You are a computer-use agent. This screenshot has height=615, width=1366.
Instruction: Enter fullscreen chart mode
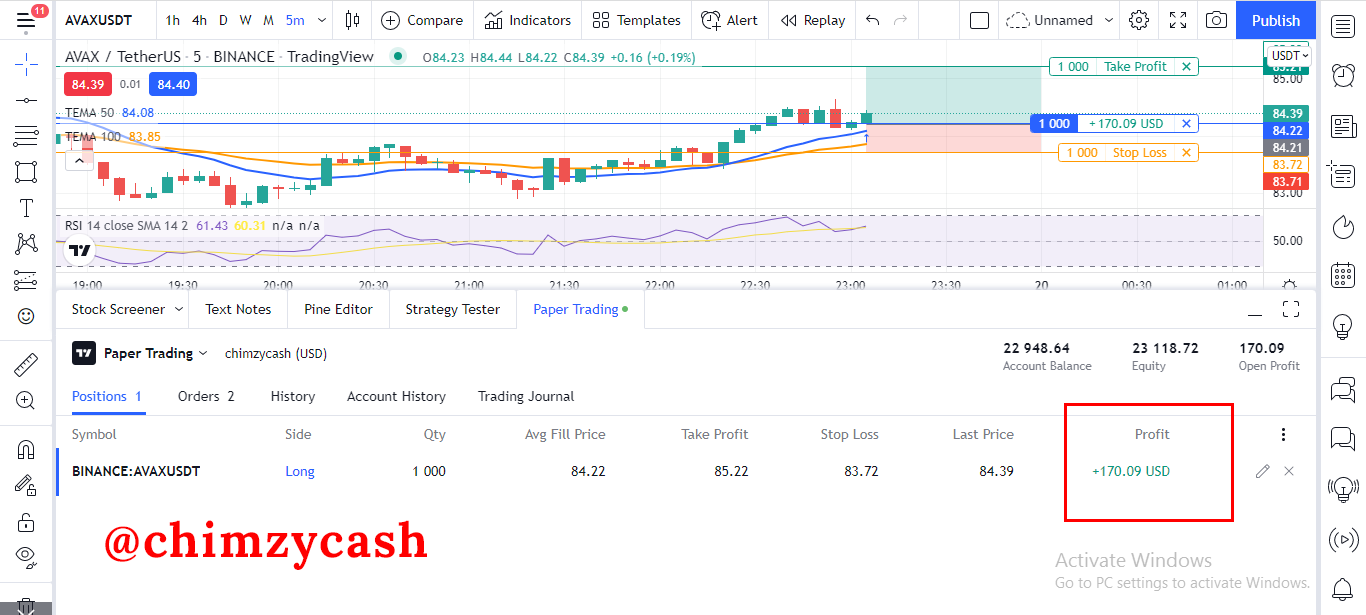click(1178, 20)
